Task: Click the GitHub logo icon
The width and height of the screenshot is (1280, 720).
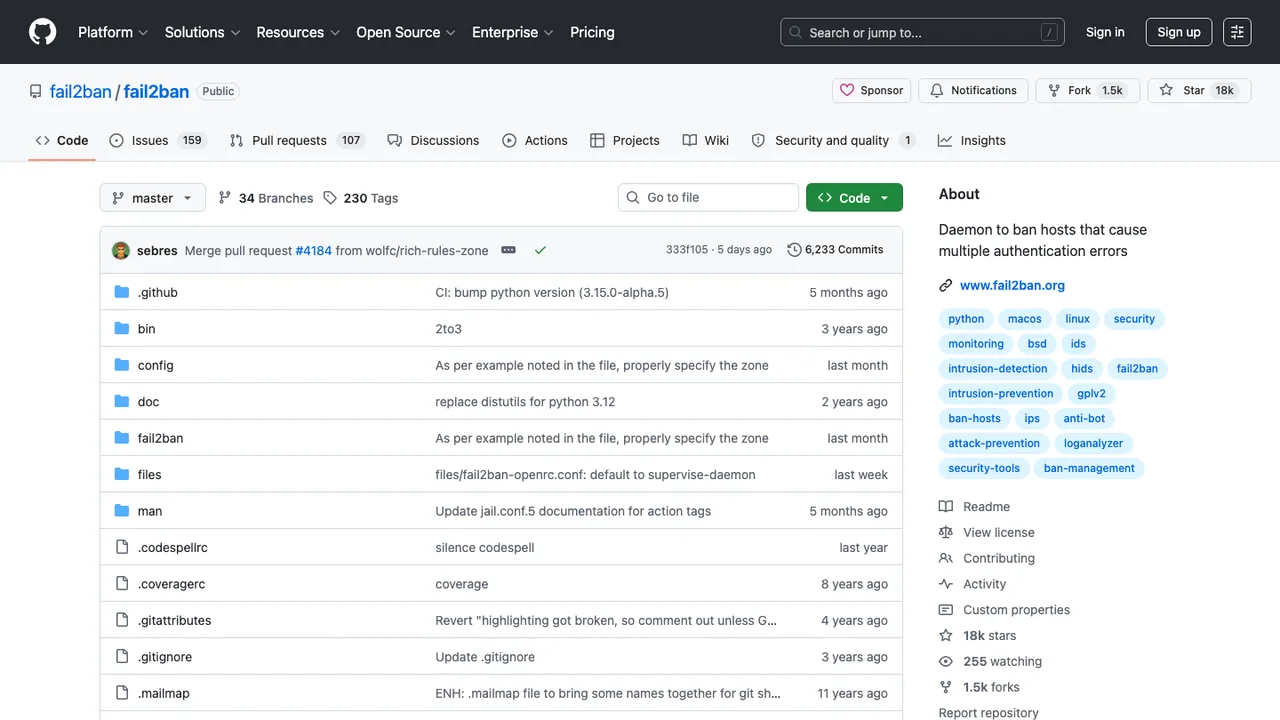Action: 42,32
